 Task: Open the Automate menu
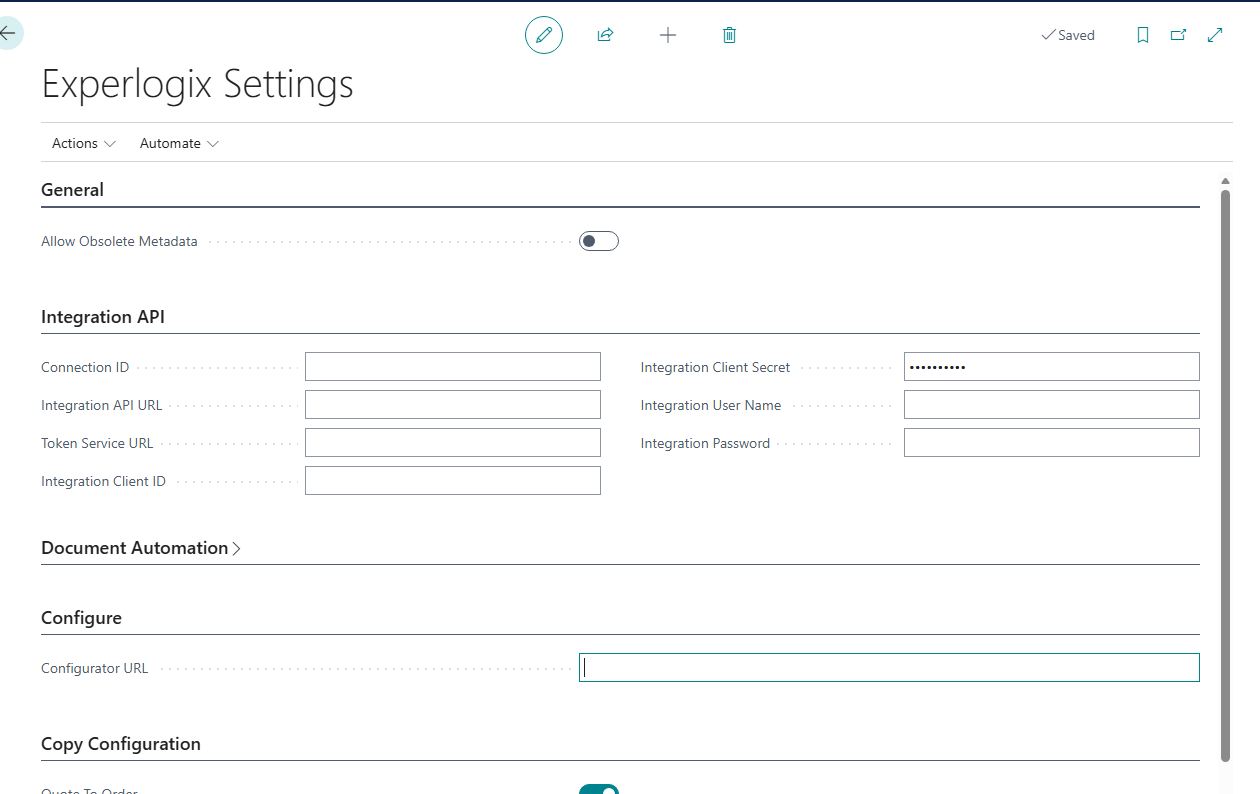click(179, 143)
